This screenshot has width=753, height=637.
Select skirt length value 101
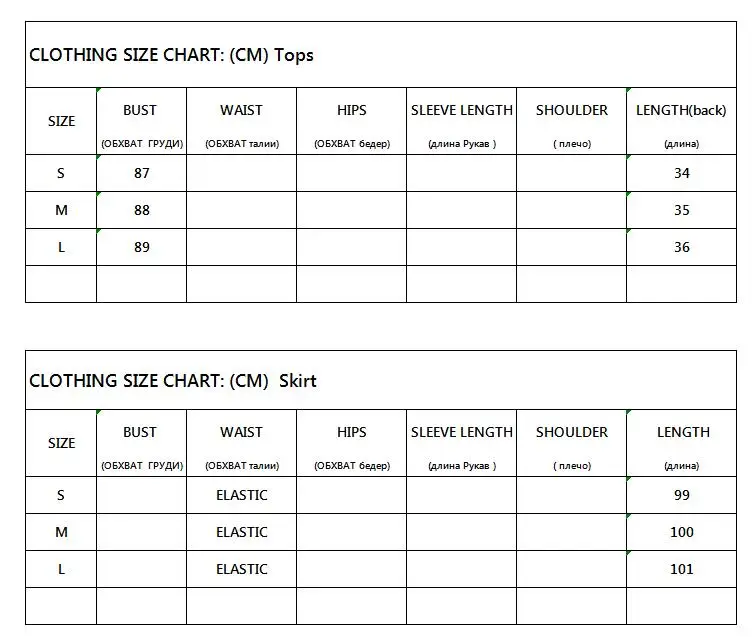click(x=681, y=569)
